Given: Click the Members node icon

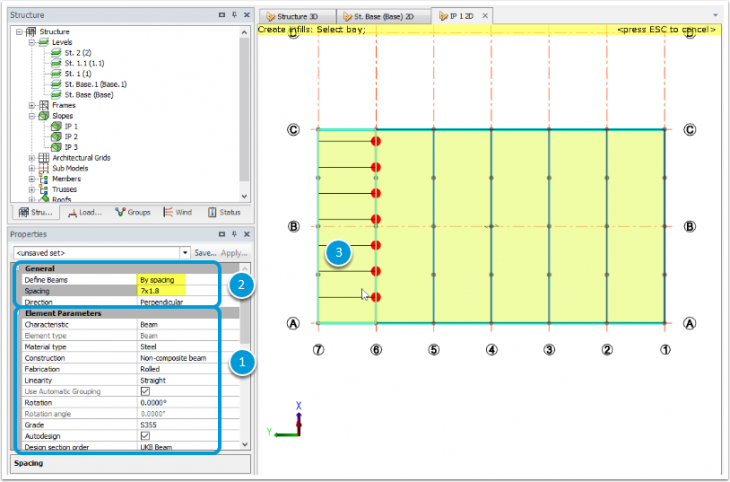Looking at the screenshot, I should pos(43,179).
